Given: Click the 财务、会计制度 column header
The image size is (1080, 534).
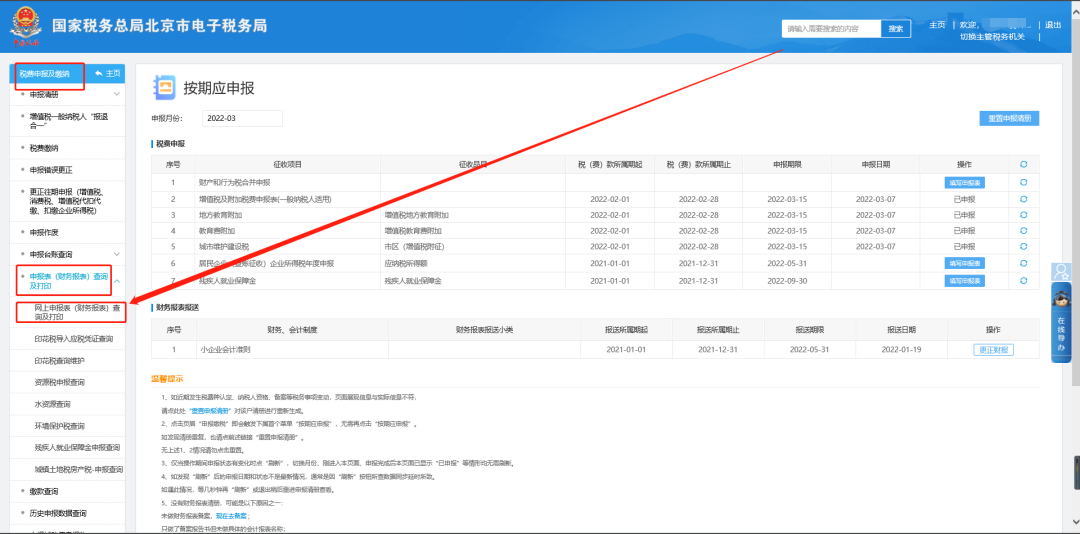Looking at the screenshot, I should click(292, 329).
